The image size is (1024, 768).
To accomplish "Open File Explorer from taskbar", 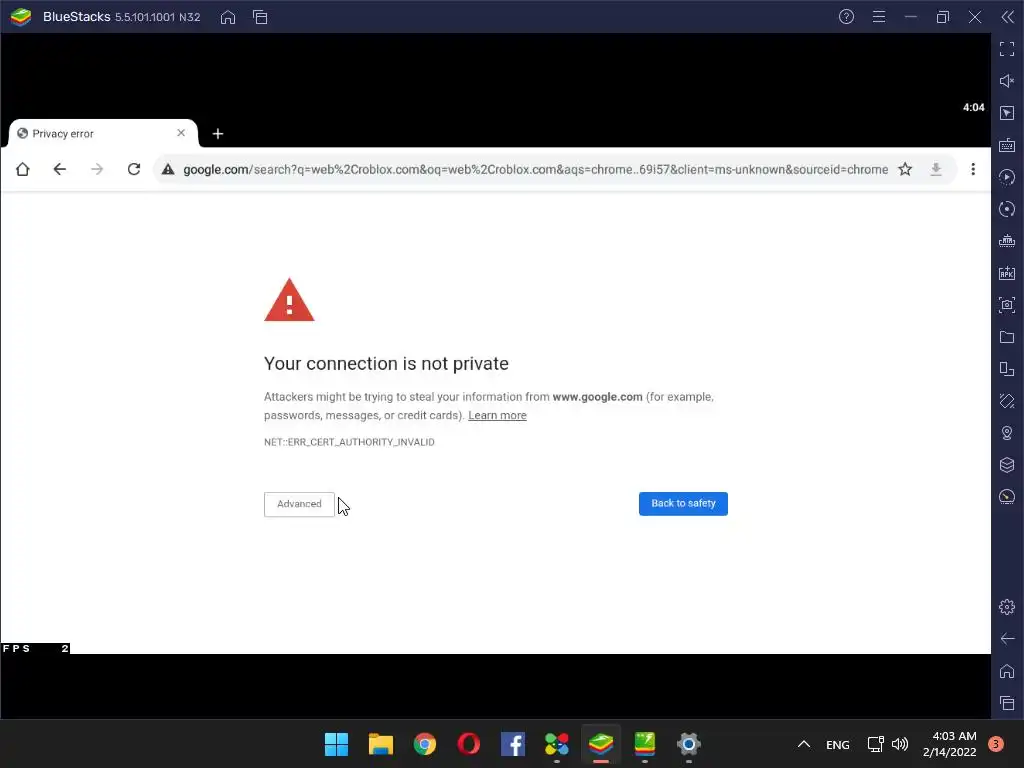I will point(381,744).
